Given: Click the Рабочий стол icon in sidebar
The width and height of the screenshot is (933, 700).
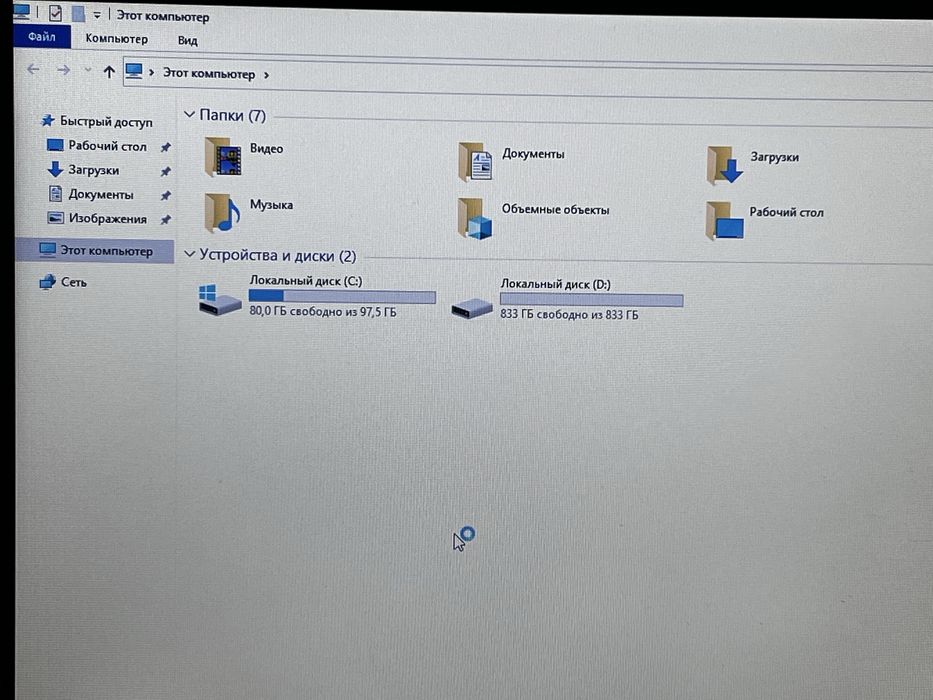Looking at the screenshot, I should pos(55,145).
